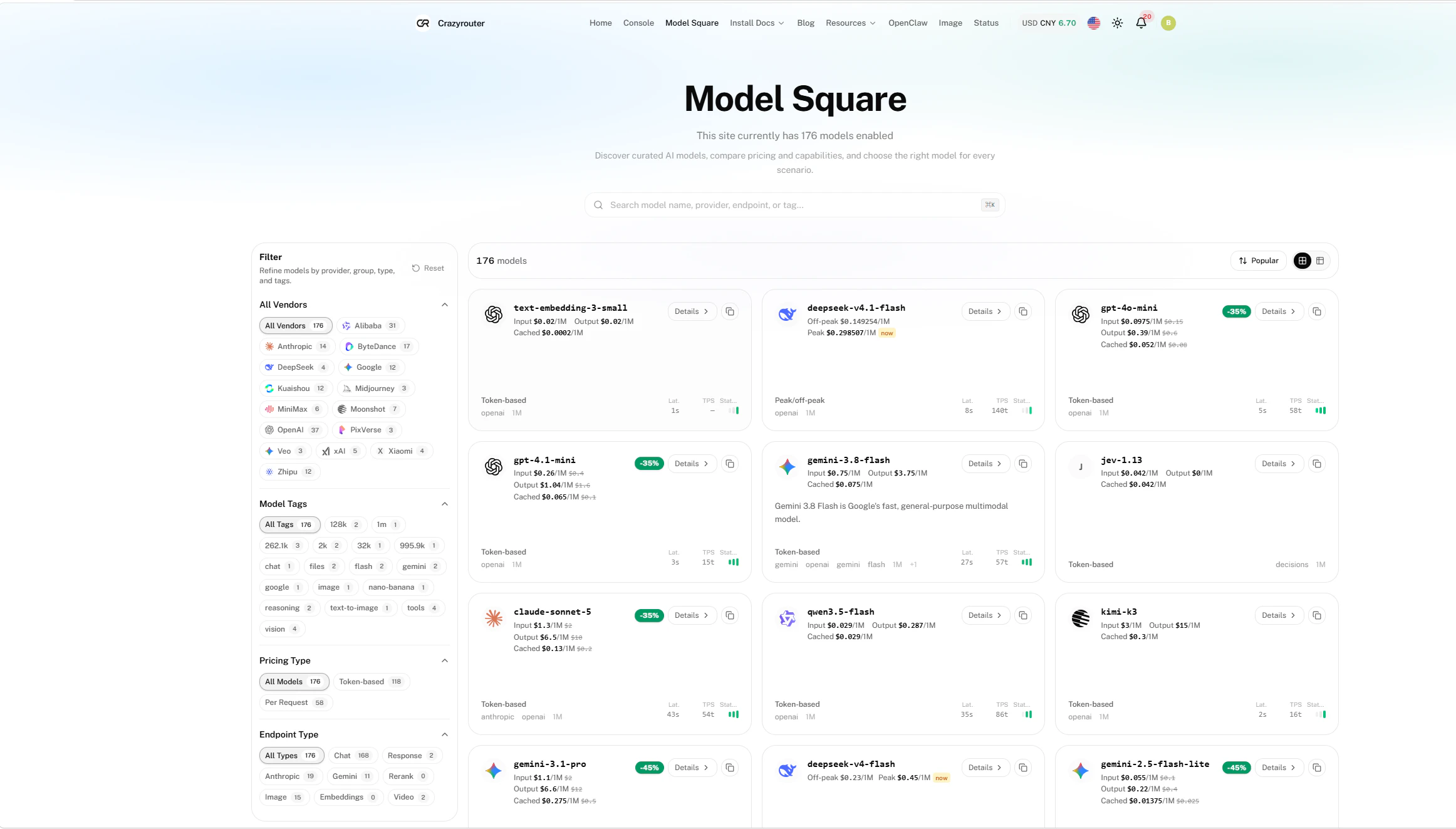The width and height of the screenshot is (1456, 829).
Task: Reset all filters
Action: click(x=428, y=268)
